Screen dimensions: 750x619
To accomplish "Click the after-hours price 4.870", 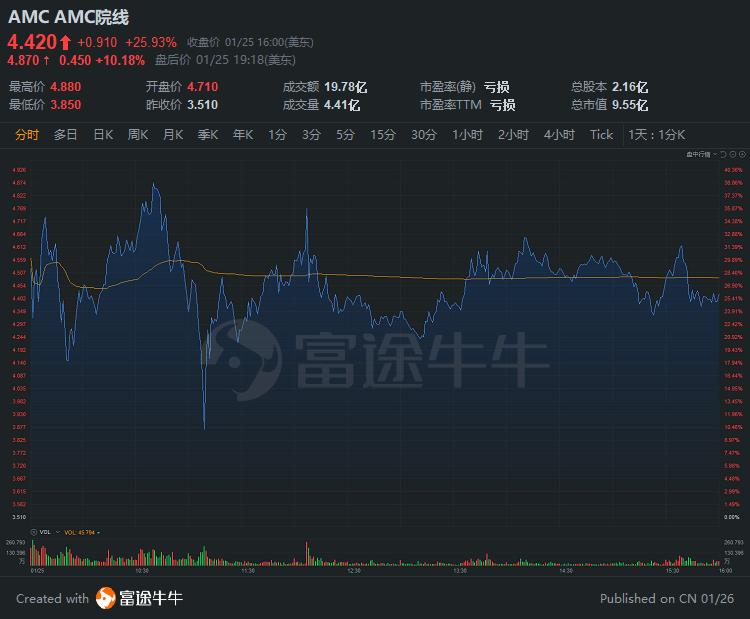I will tap(23, 60).
